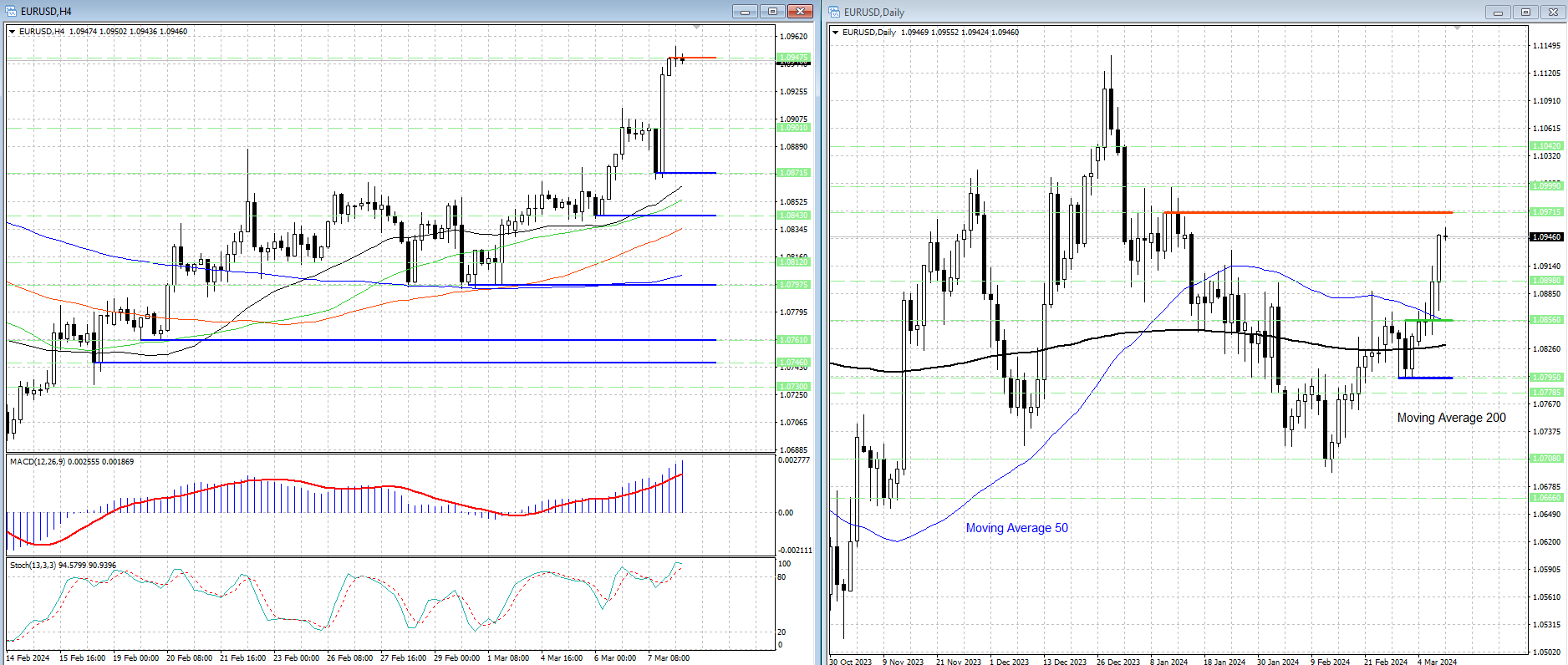Minimize the EURUSD,H4 chart window

tap(745, 11)
